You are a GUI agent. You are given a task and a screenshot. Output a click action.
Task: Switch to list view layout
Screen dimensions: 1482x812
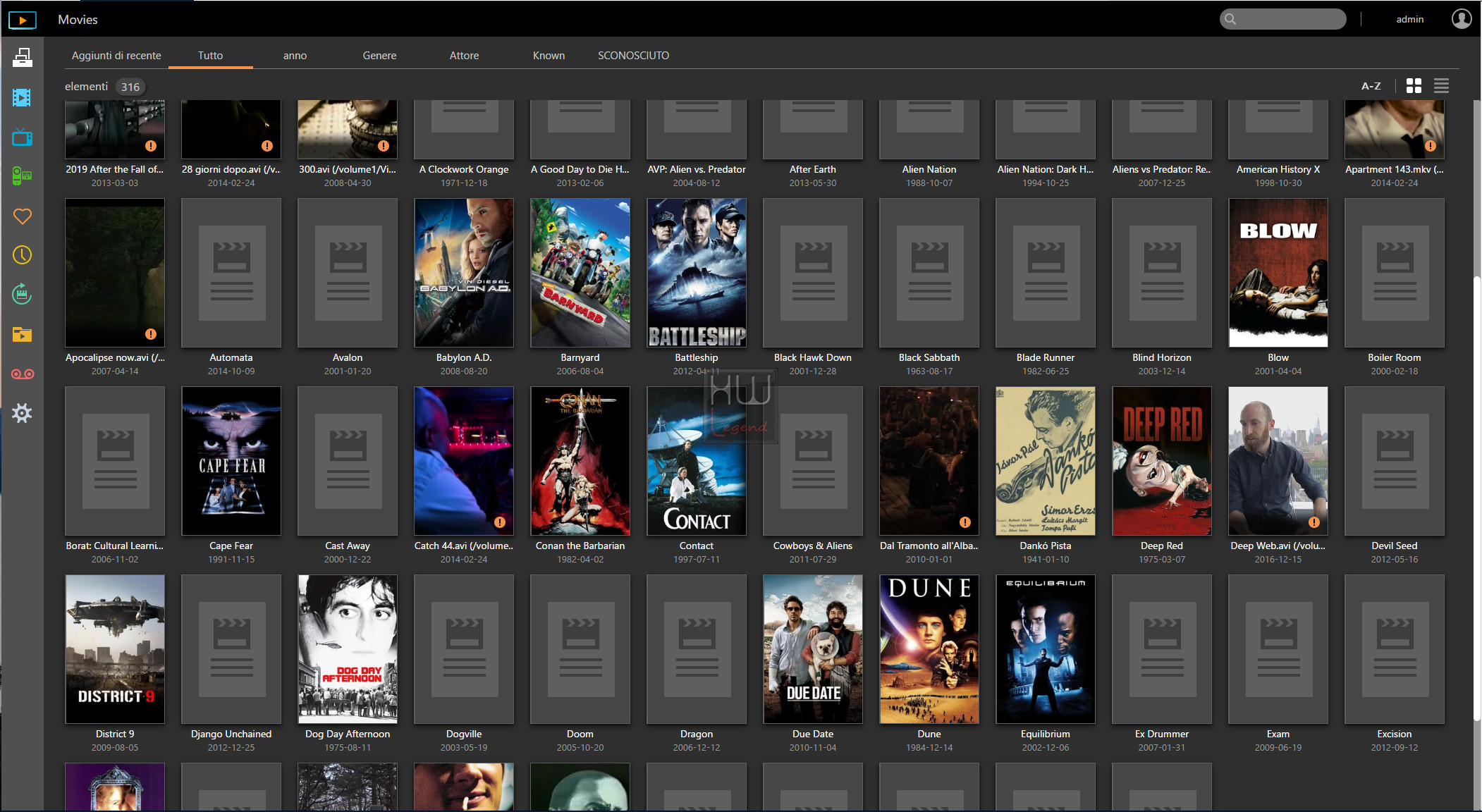[x=1441, y=86]
